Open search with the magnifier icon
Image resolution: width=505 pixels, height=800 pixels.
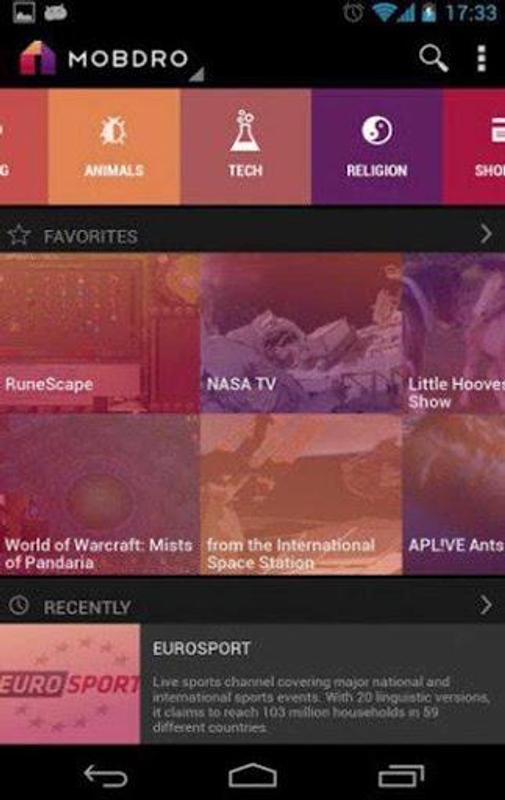[x=433, y=59]
